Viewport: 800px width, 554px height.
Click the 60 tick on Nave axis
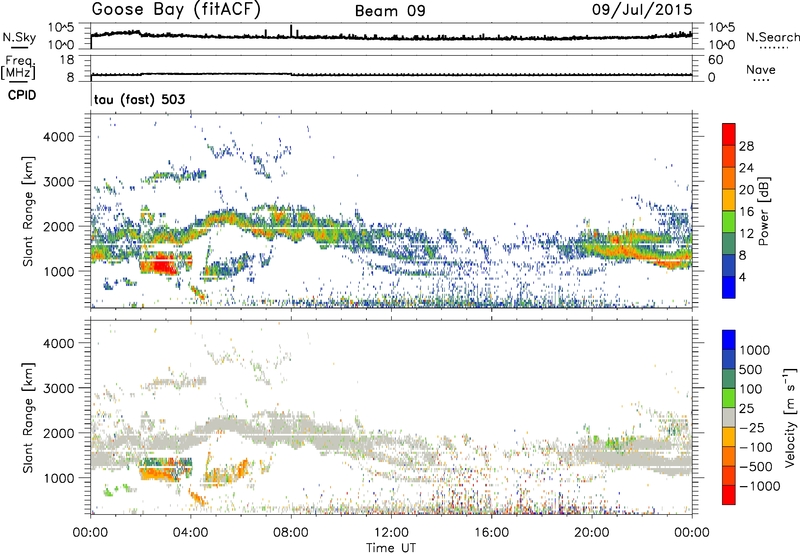pos(715,60)
